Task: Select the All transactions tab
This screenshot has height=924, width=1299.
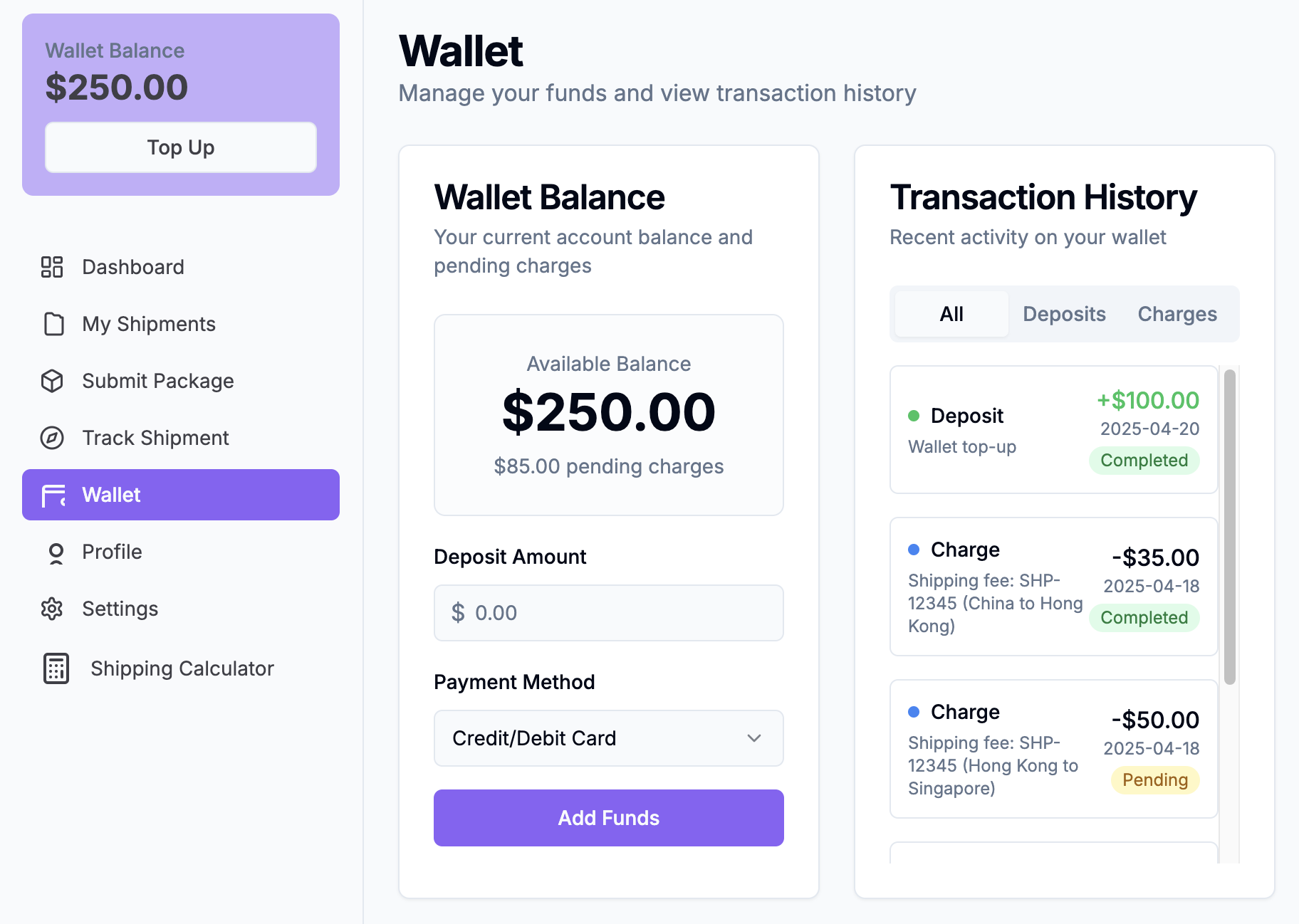Action: tap(951, 314)
